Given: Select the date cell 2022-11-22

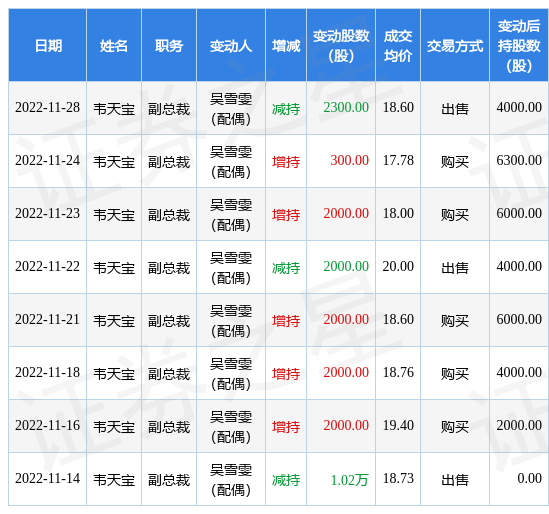Looking at the screenshot, I should 48,266.
